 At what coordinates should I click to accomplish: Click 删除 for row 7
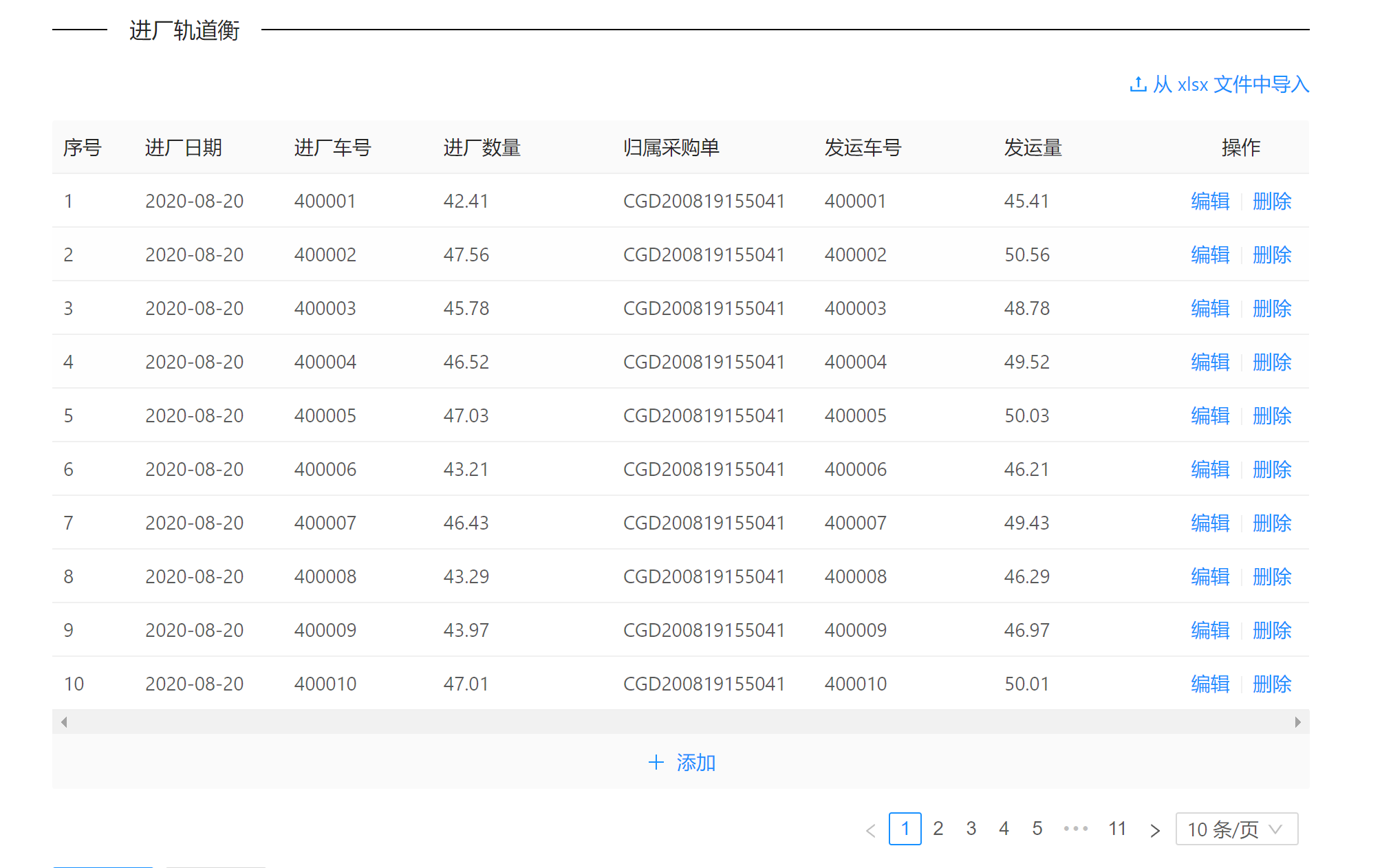coord(1271,523)
